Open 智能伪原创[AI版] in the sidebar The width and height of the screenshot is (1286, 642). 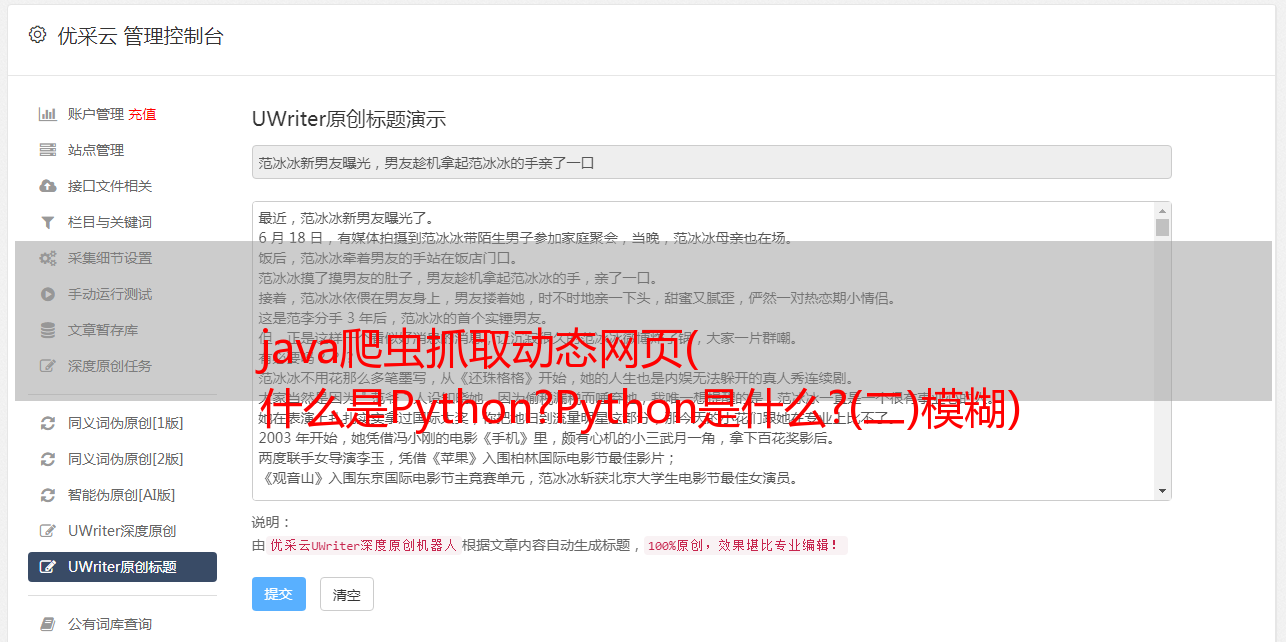click(x=122, y=495)
